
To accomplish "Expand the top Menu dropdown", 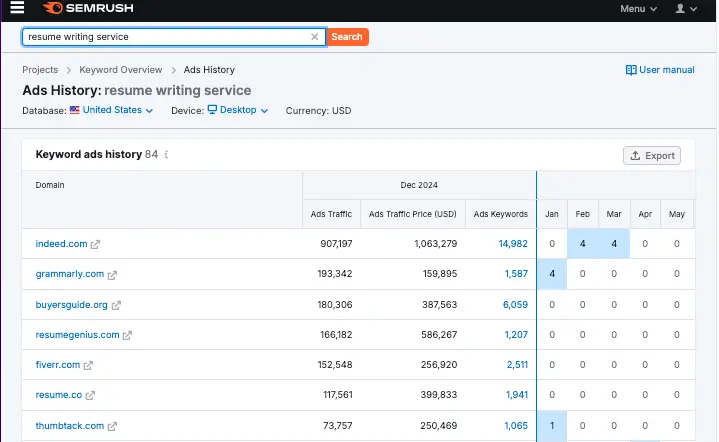I will tap(638, 9).
